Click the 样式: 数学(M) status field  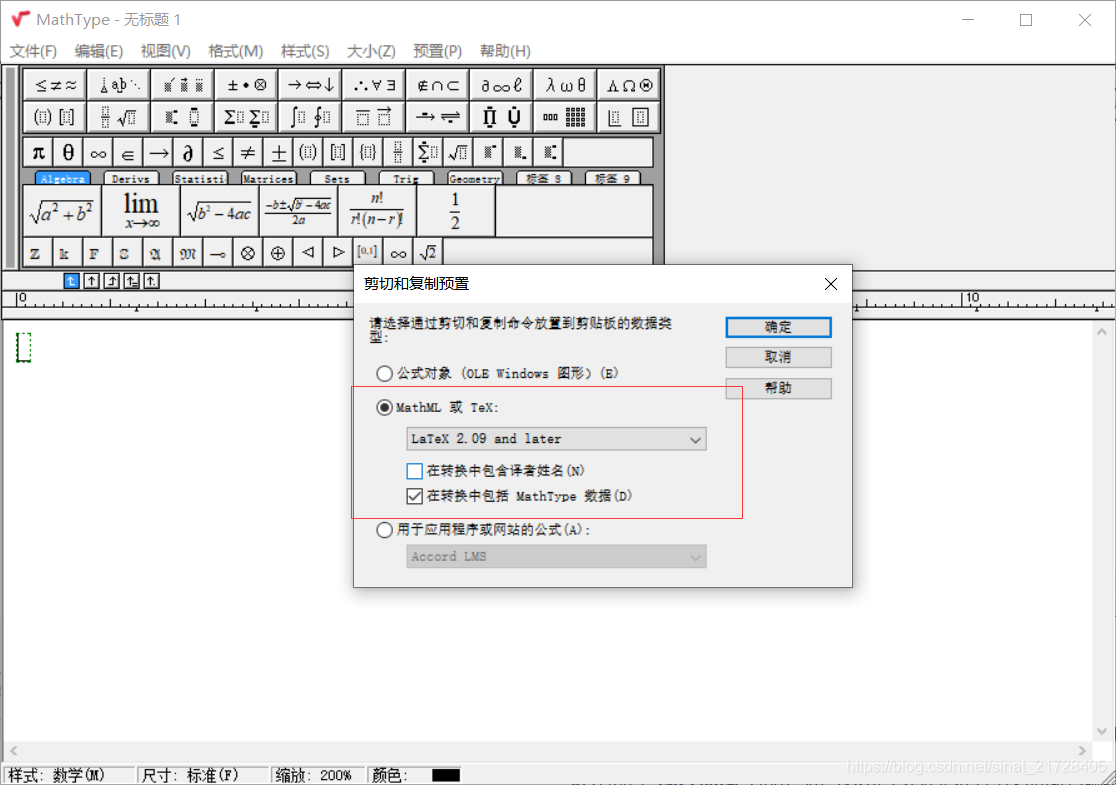[69, 775]
